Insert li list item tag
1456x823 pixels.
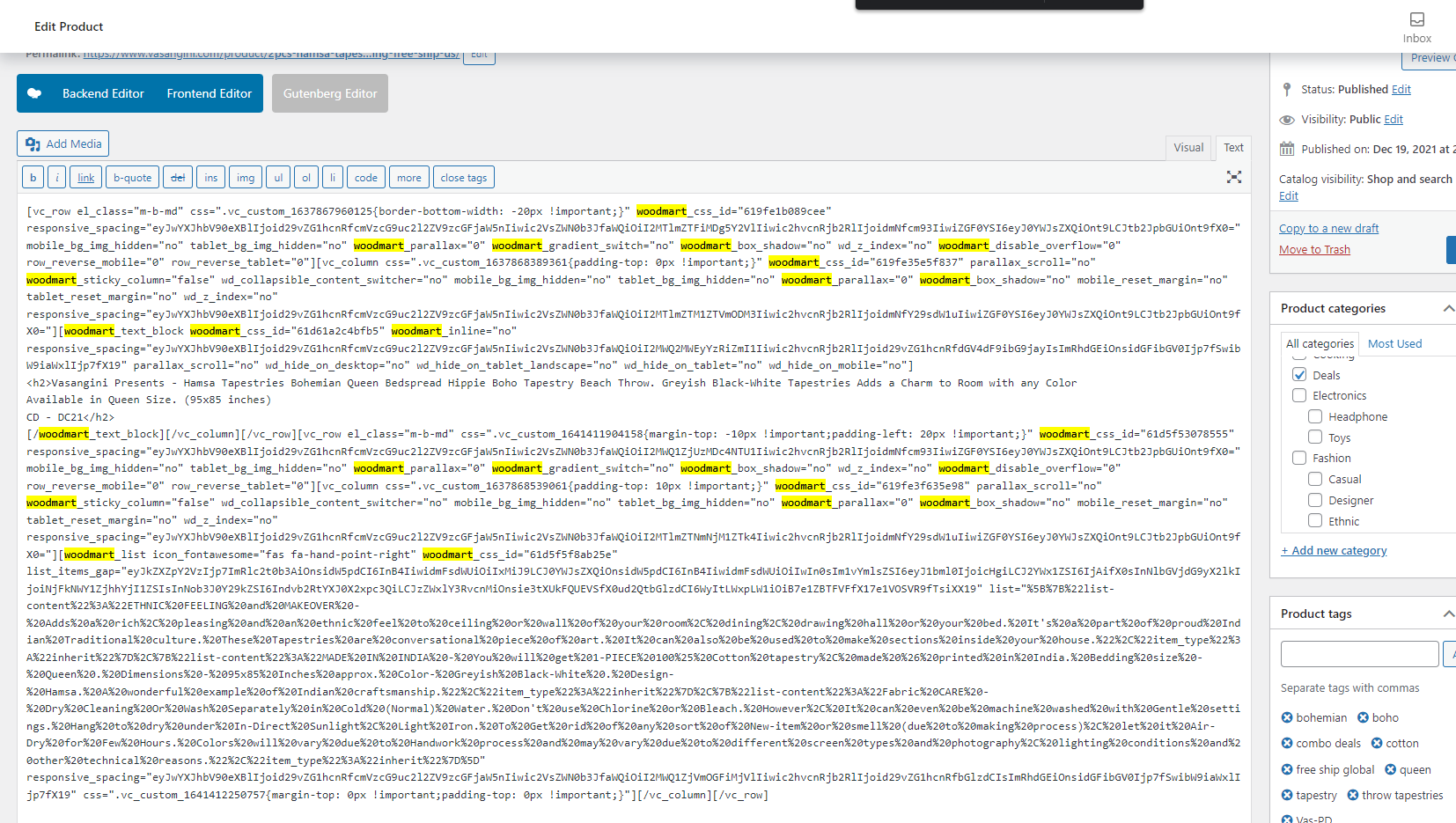point(333,177)
